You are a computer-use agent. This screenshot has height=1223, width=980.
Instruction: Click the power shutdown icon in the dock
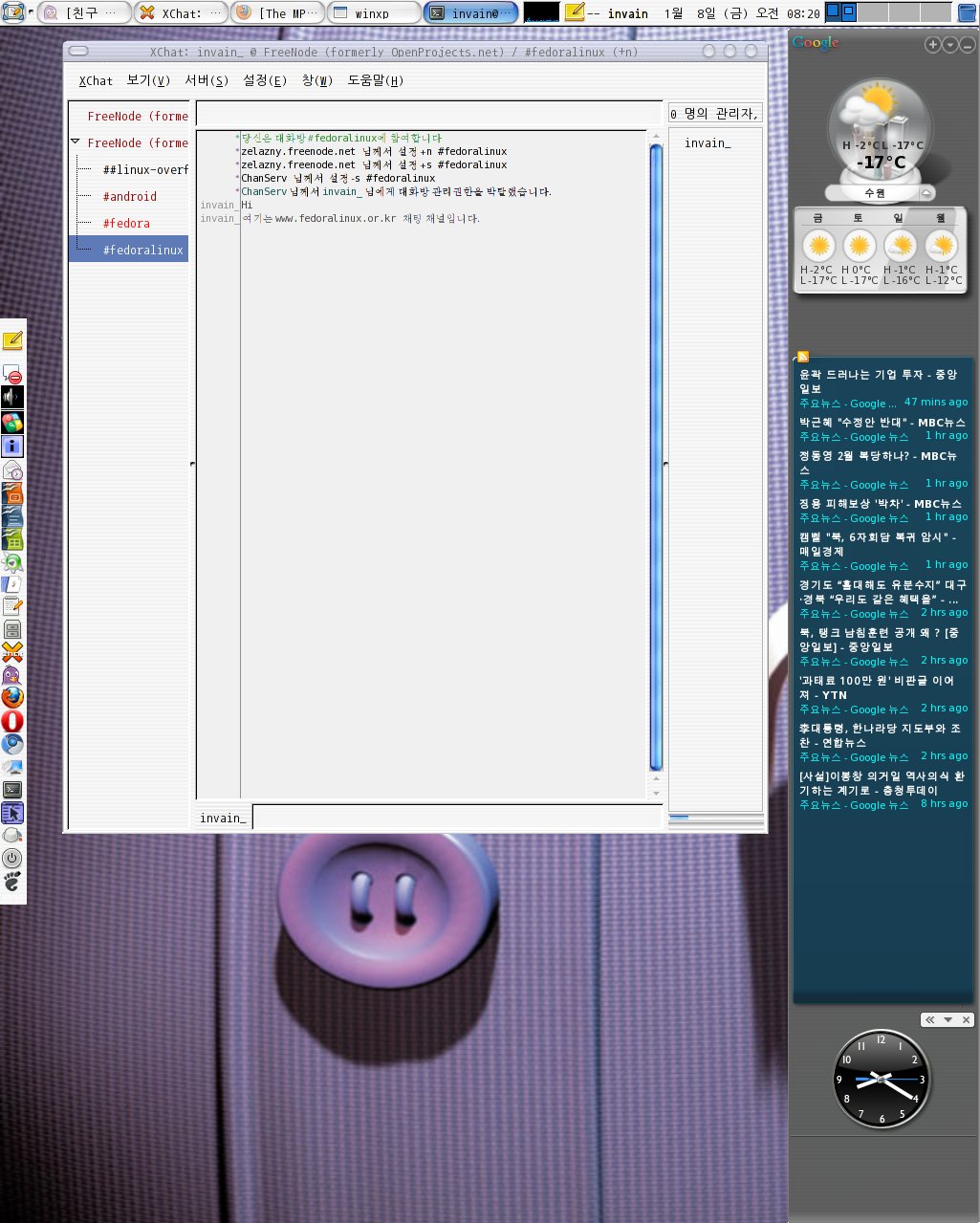pos(12,858)
